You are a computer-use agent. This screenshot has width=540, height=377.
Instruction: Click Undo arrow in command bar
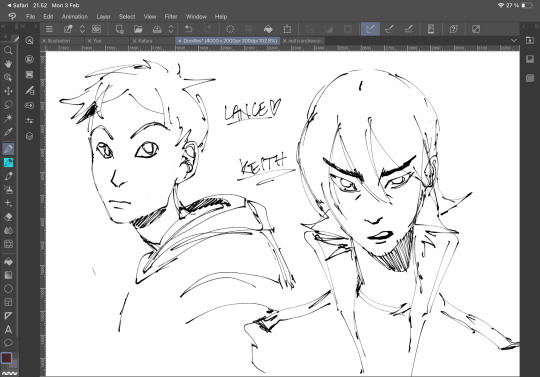tap(188, 29)
